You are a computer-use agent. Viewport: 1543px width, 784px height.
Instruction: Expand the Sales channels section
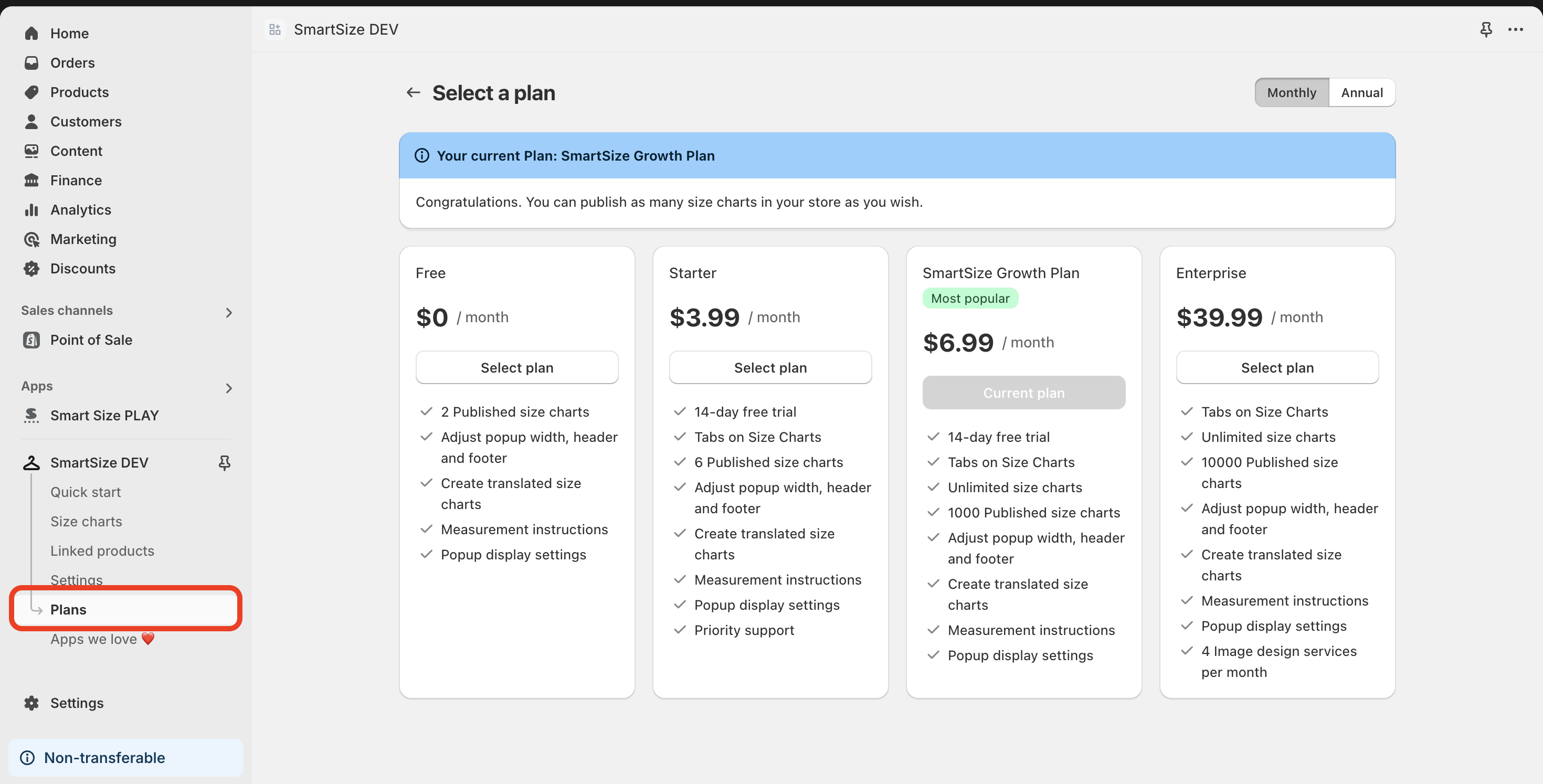pyautogui.click(x=228, y=313)
